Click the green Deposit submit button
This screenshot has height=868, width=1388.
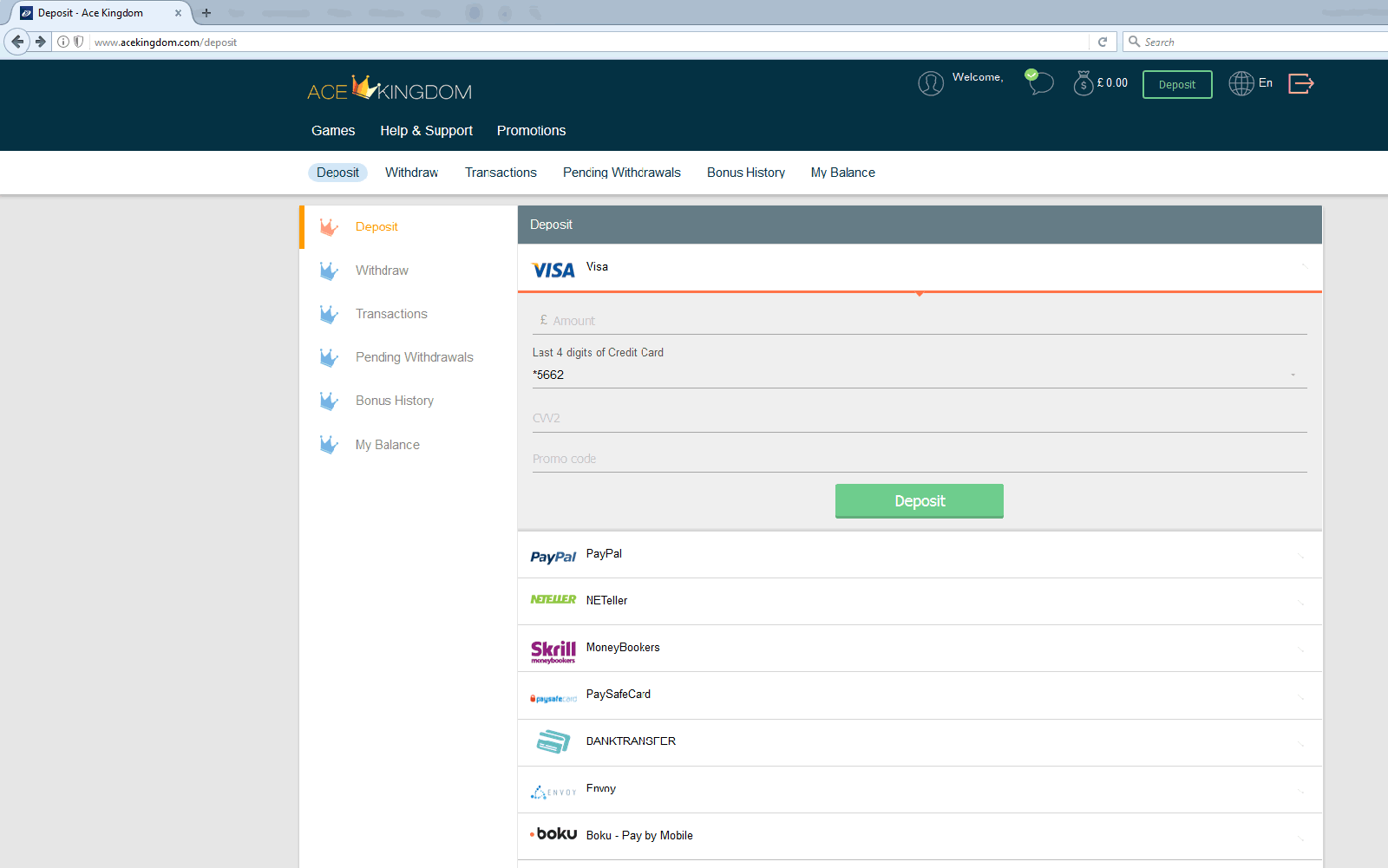coord(920,501)
